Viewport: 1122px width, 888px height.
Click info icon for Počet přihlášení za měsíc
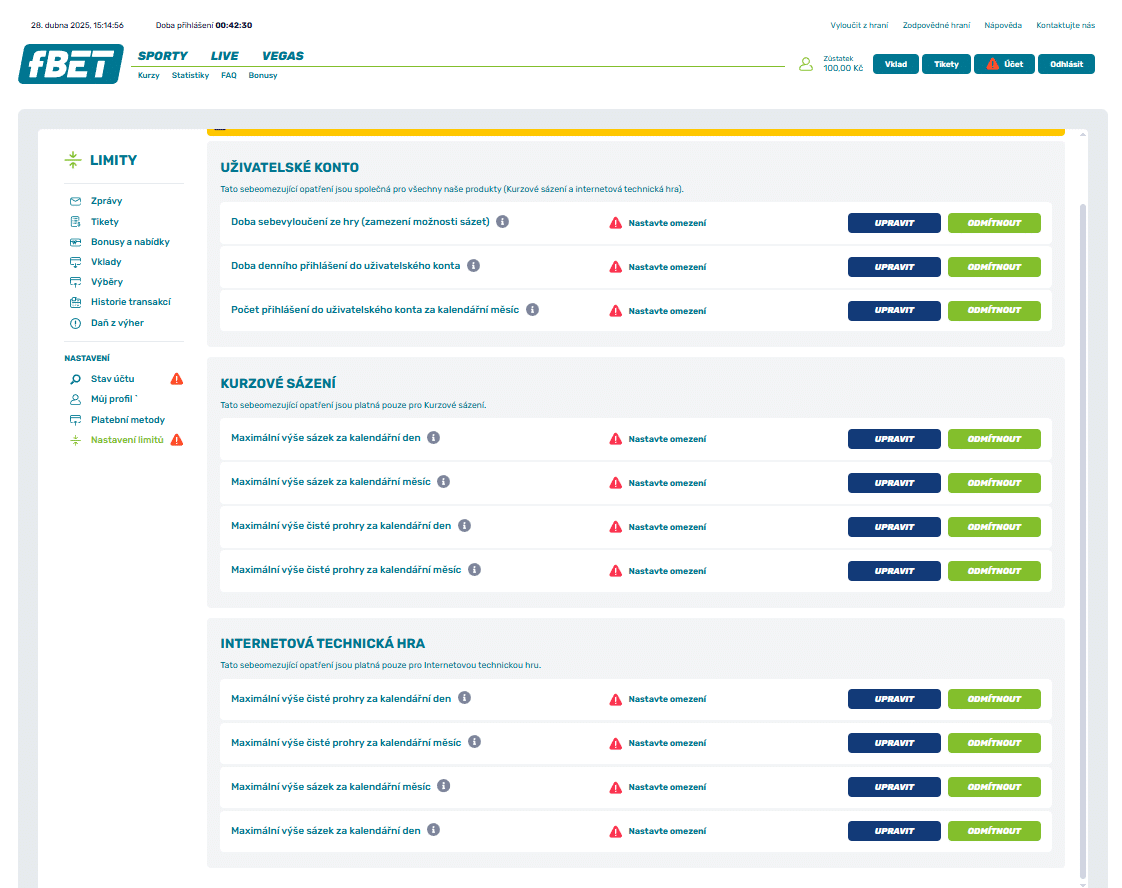point(532,310)
